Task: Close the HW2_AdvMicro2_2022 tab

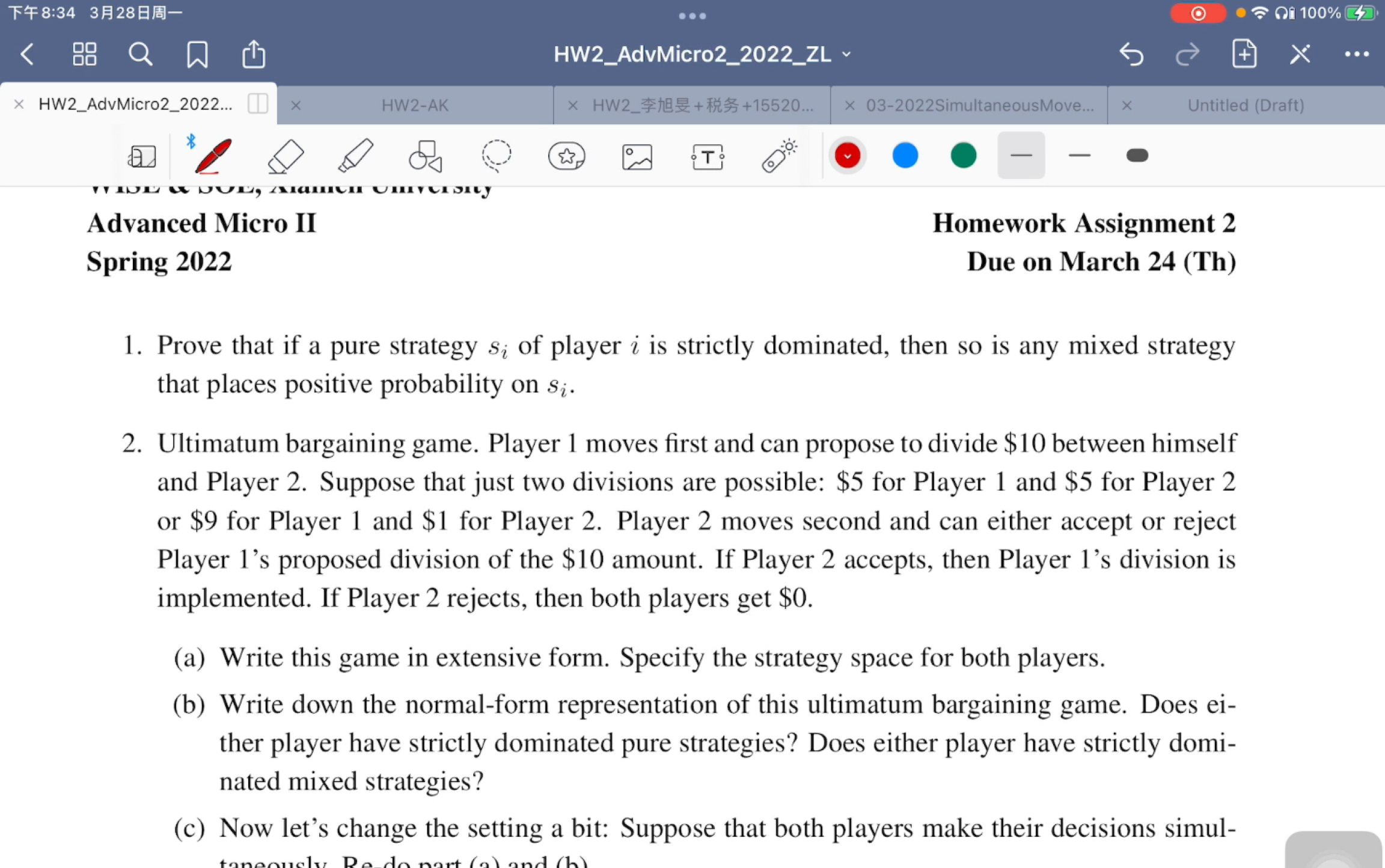Action: (x=19, y=105)
